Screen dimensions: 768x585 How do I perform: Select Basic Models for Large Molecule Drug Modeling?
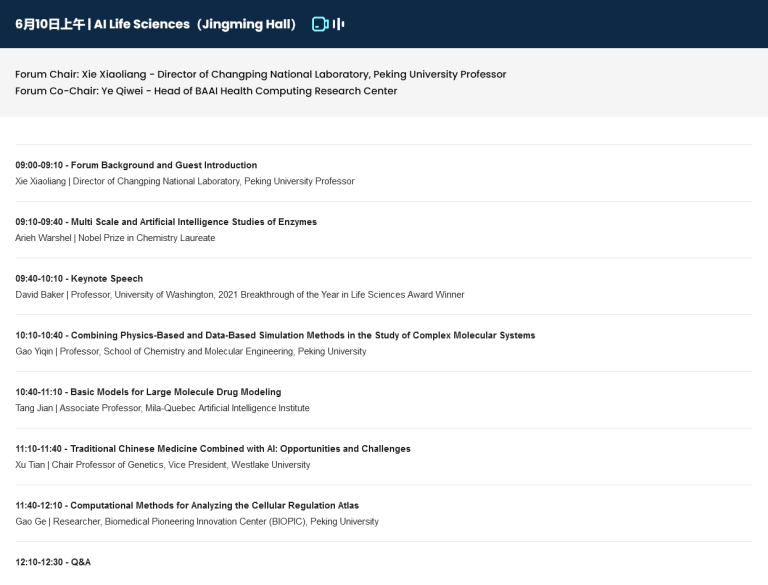pyautogui.click(x=148, y=392)
